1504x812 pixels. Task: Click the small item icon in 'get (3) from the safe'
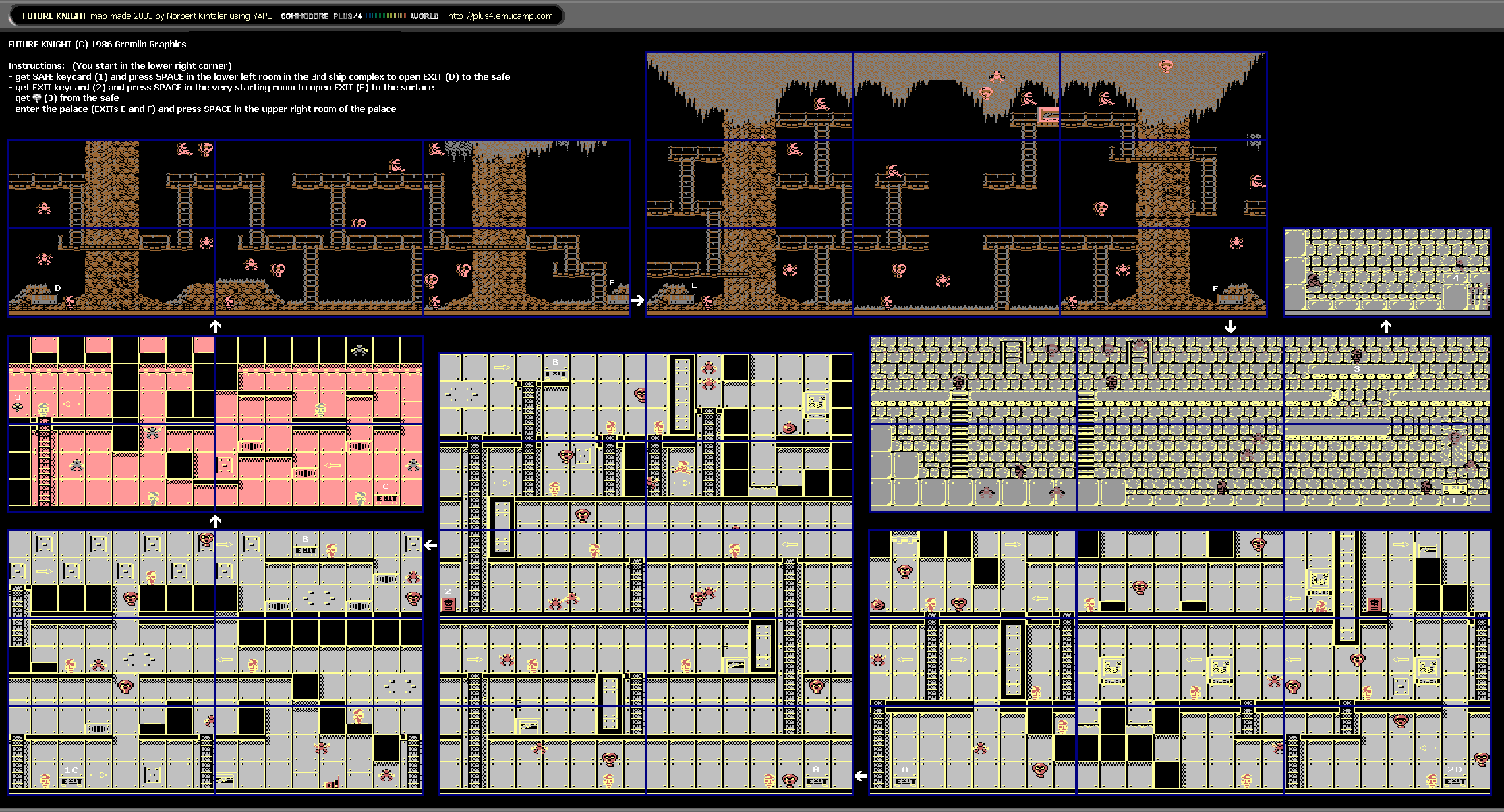pyautogui.click(x=37, y=98)
